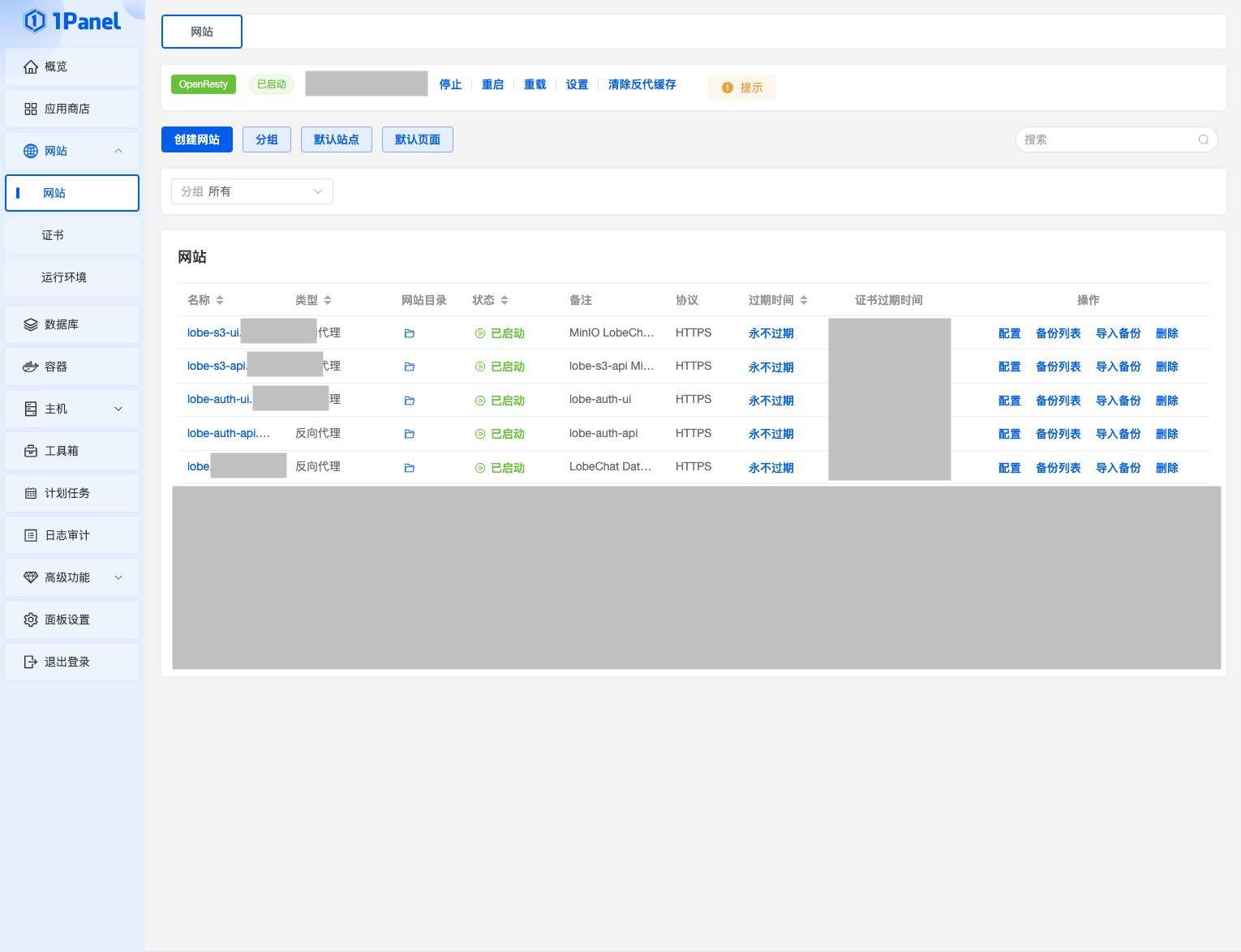Open 面板设置 gear icon
1241x952 pixels.
31,620
